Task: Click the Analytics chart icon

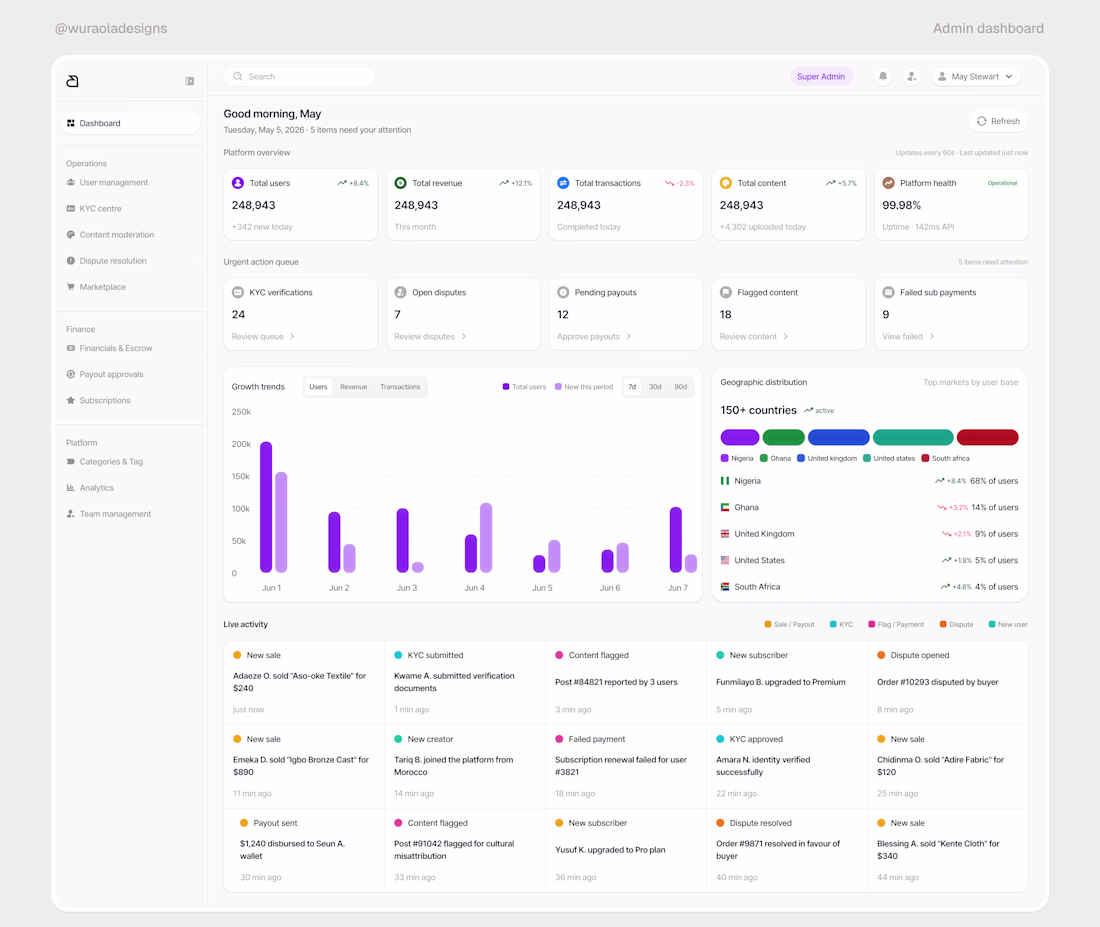Action: pos(71,488)
